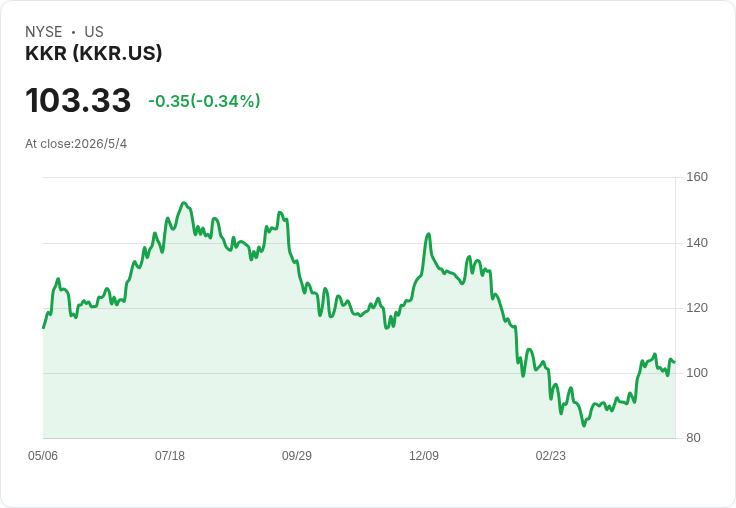Click the 140 price level label
The width and height of the screenshot is (736, 508).
[697, 243]
